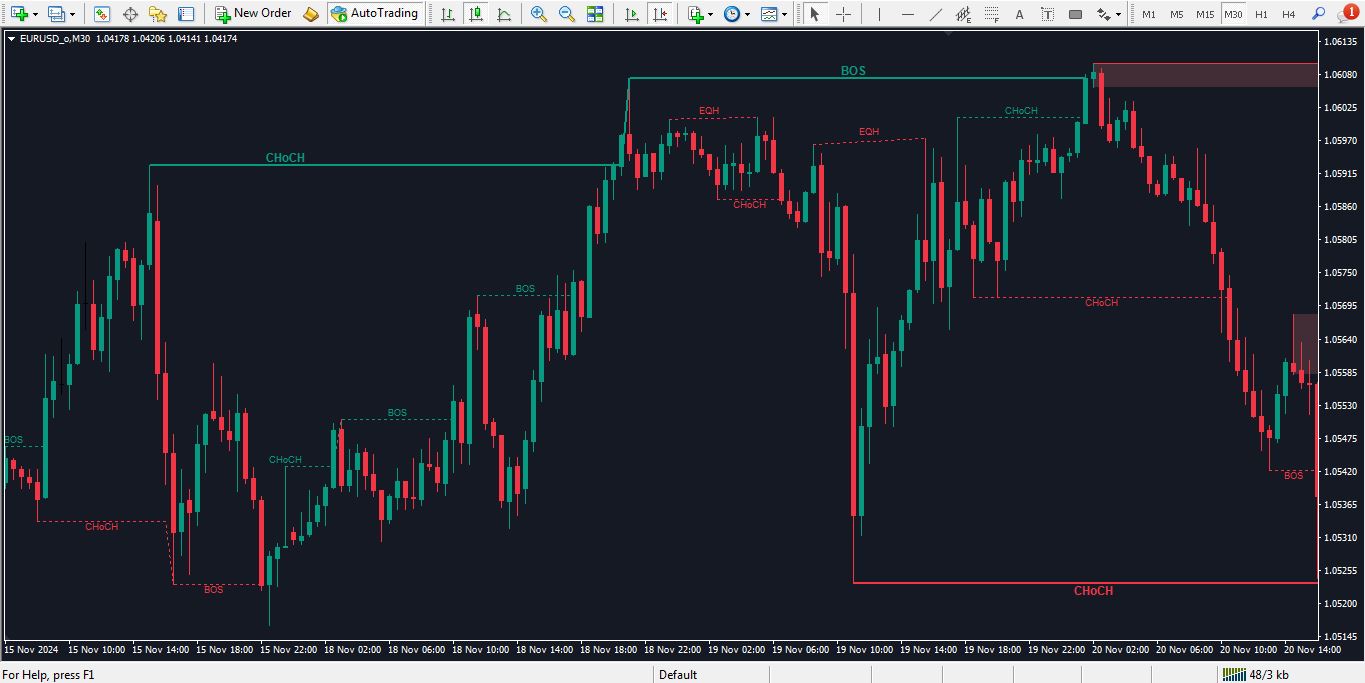Viewport: 1365px width, 683px height.
Task: Draw a trendline with the diagonal line tool
Action: point(935,14)
